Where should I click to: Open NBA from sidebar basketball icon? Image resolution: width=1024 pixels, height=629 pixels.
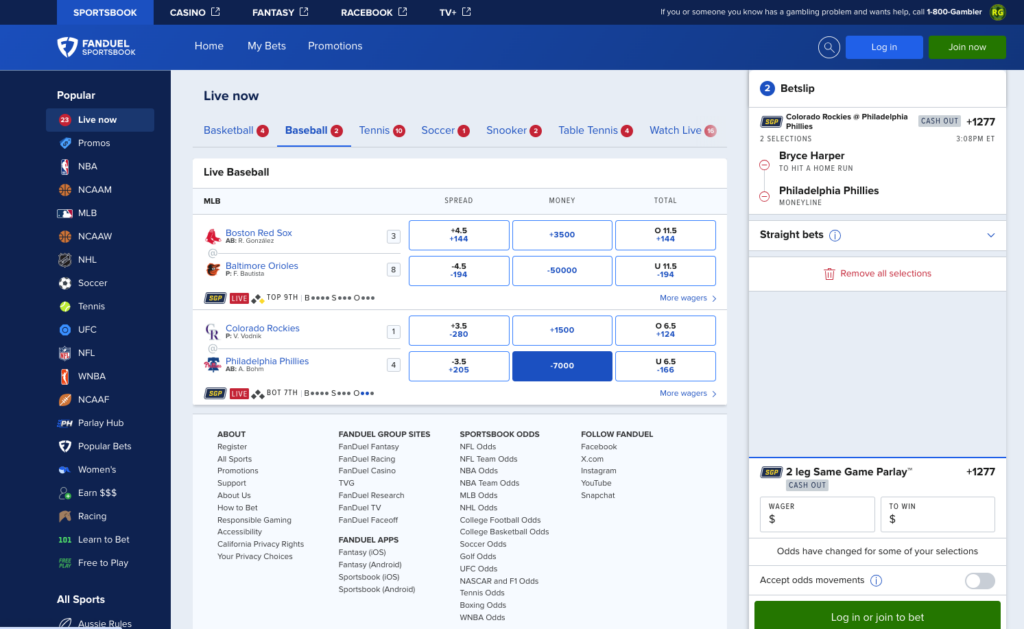[65, 166]
